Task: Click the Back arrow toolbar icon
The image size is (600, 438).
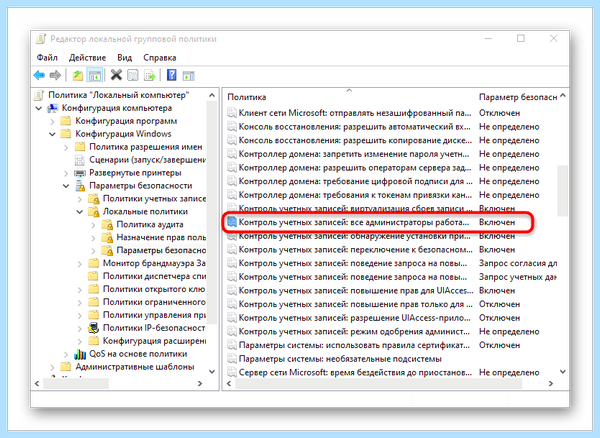Action: point(39,75)
